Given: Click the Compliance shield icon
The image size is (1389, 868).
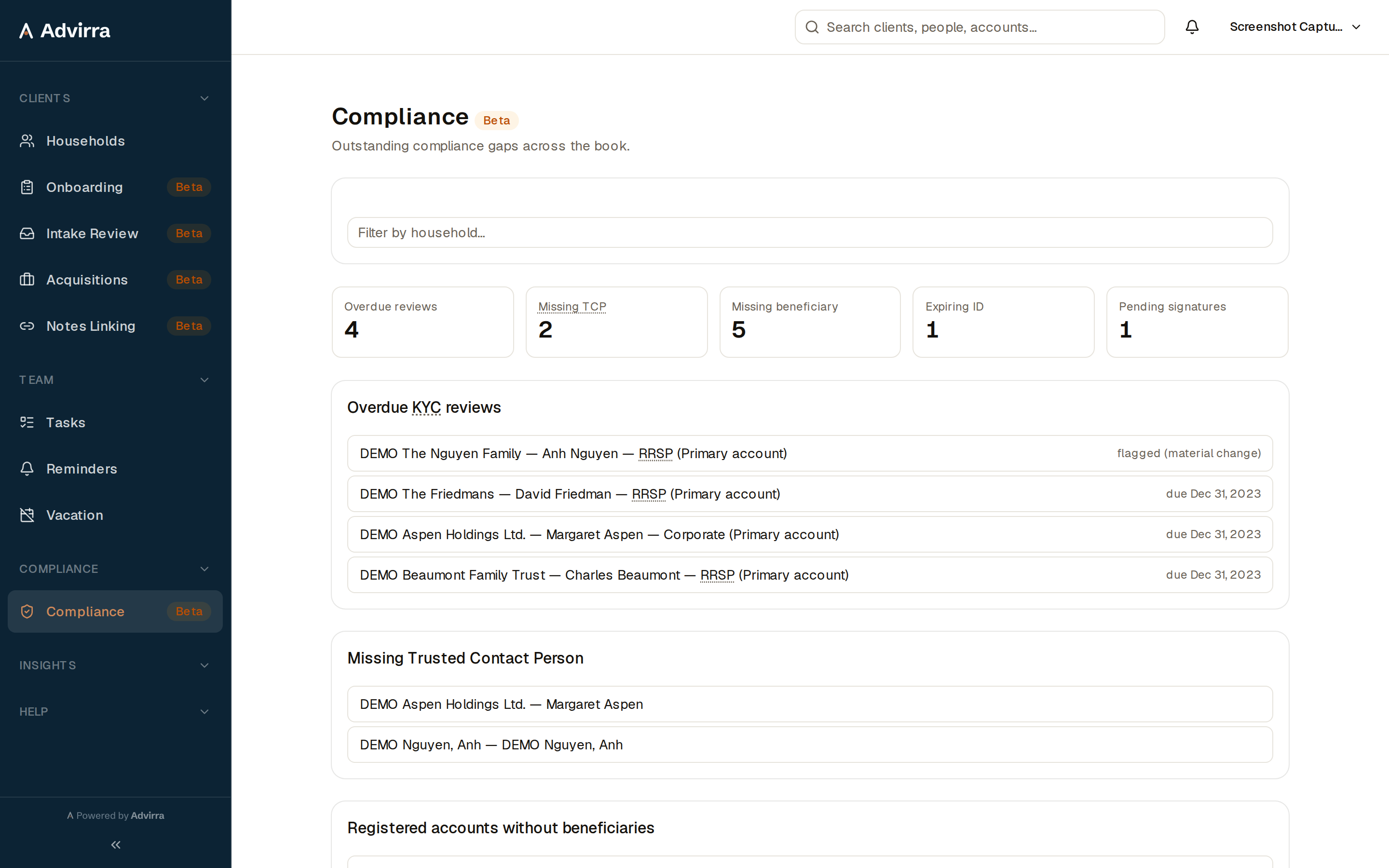Looking at the screenshot, I should (27, 611).
